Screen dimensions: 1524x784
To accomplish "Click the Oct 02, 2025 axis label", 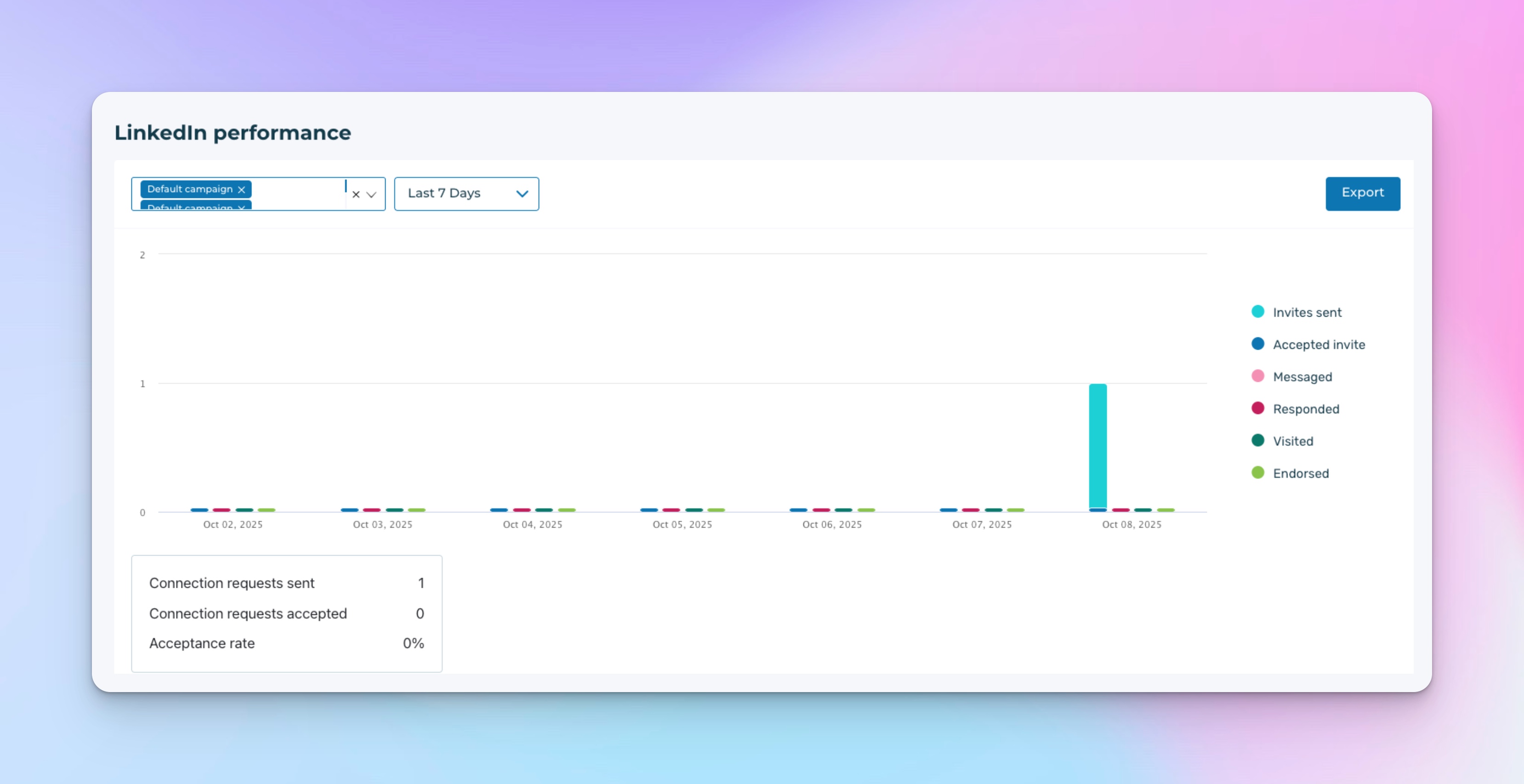I will coord(233,524).
